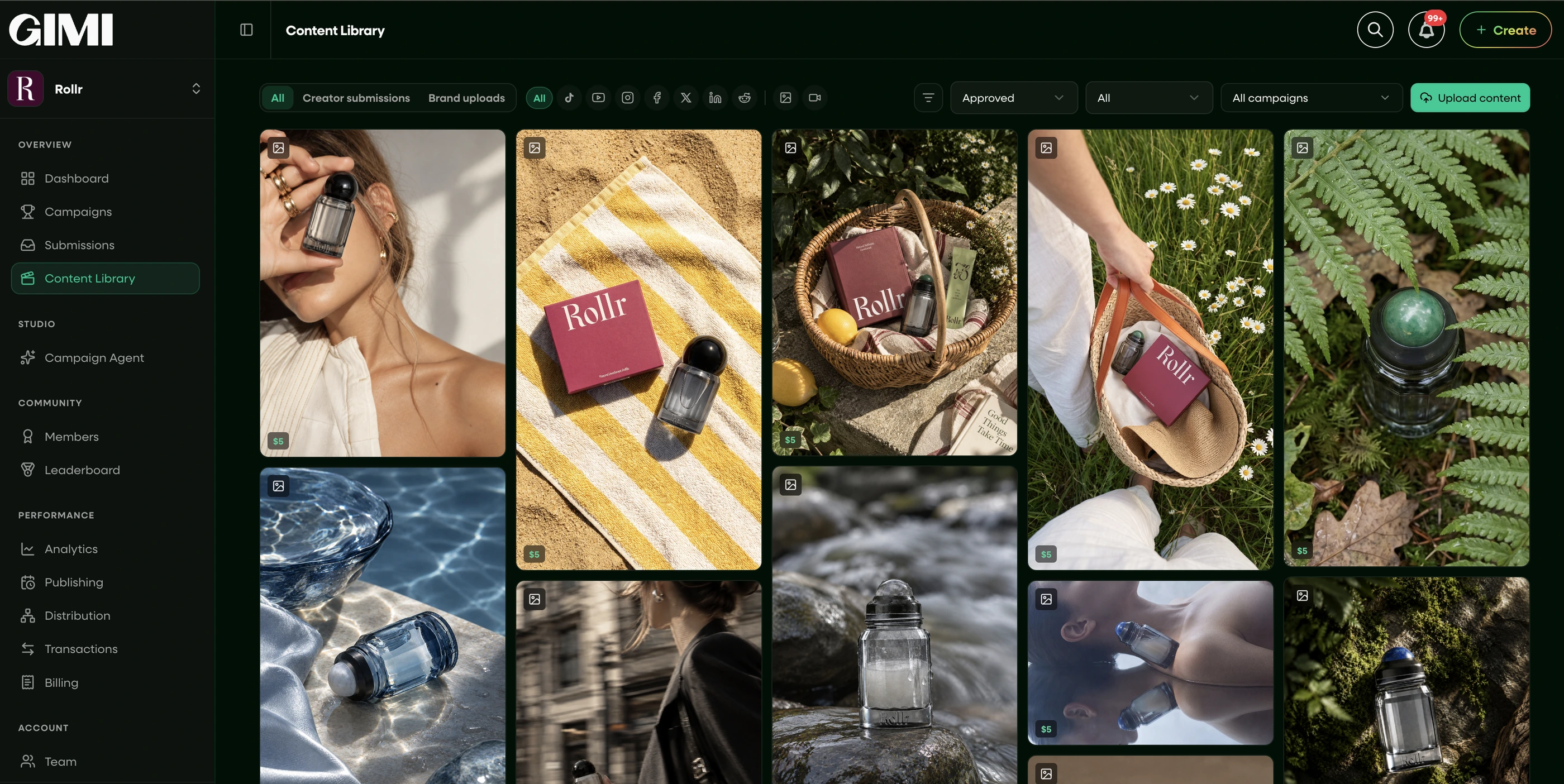Filter content by X platform icon

(x=685, y=98)
